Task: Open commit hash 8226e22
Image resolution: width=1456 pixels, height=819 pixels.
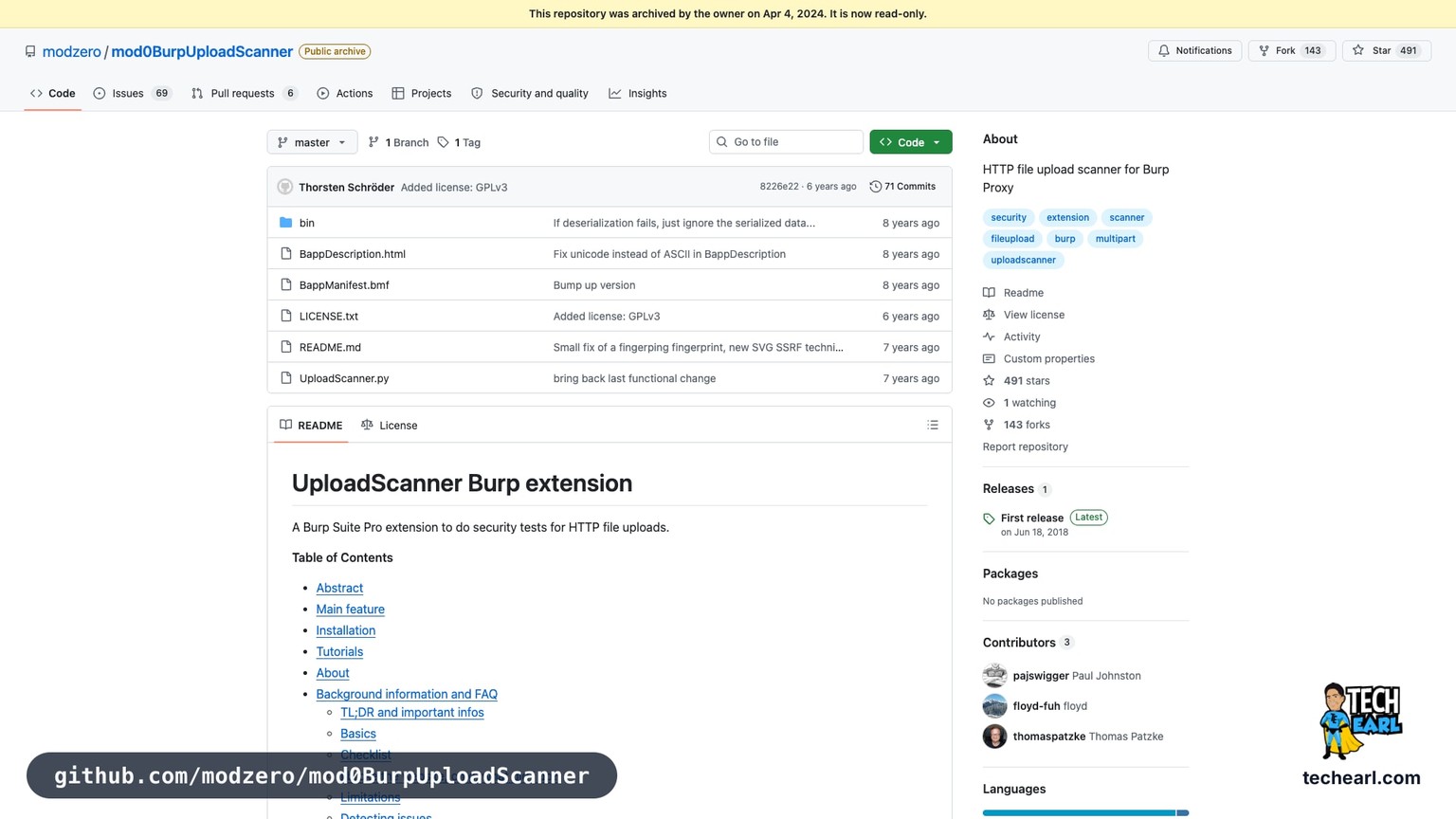Action: click(x=779, y=187)
